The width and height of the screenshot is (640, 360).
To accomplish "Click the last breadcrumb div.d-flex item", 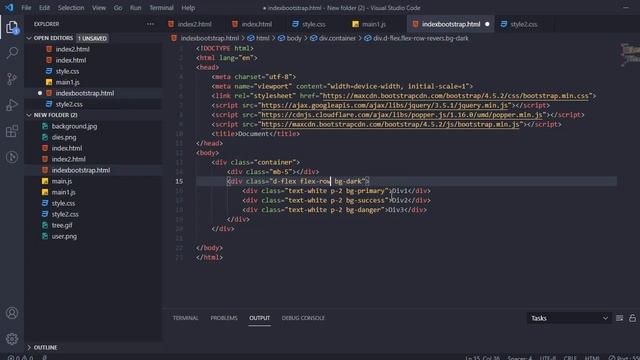I will [421, 38].
